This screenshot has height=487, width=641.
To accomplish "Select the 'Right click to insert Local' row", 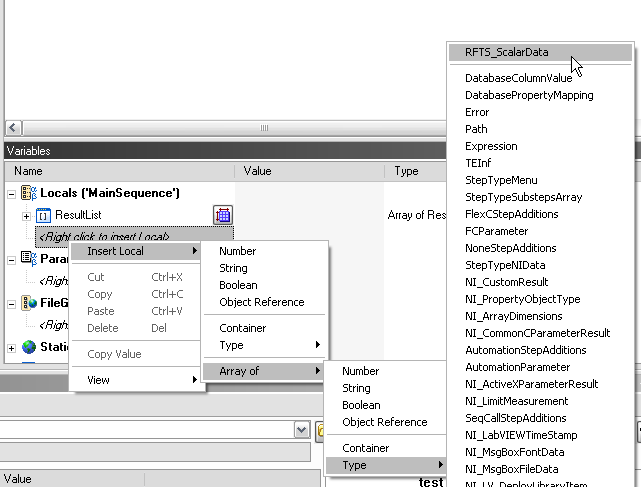I will tap(134, 237).
